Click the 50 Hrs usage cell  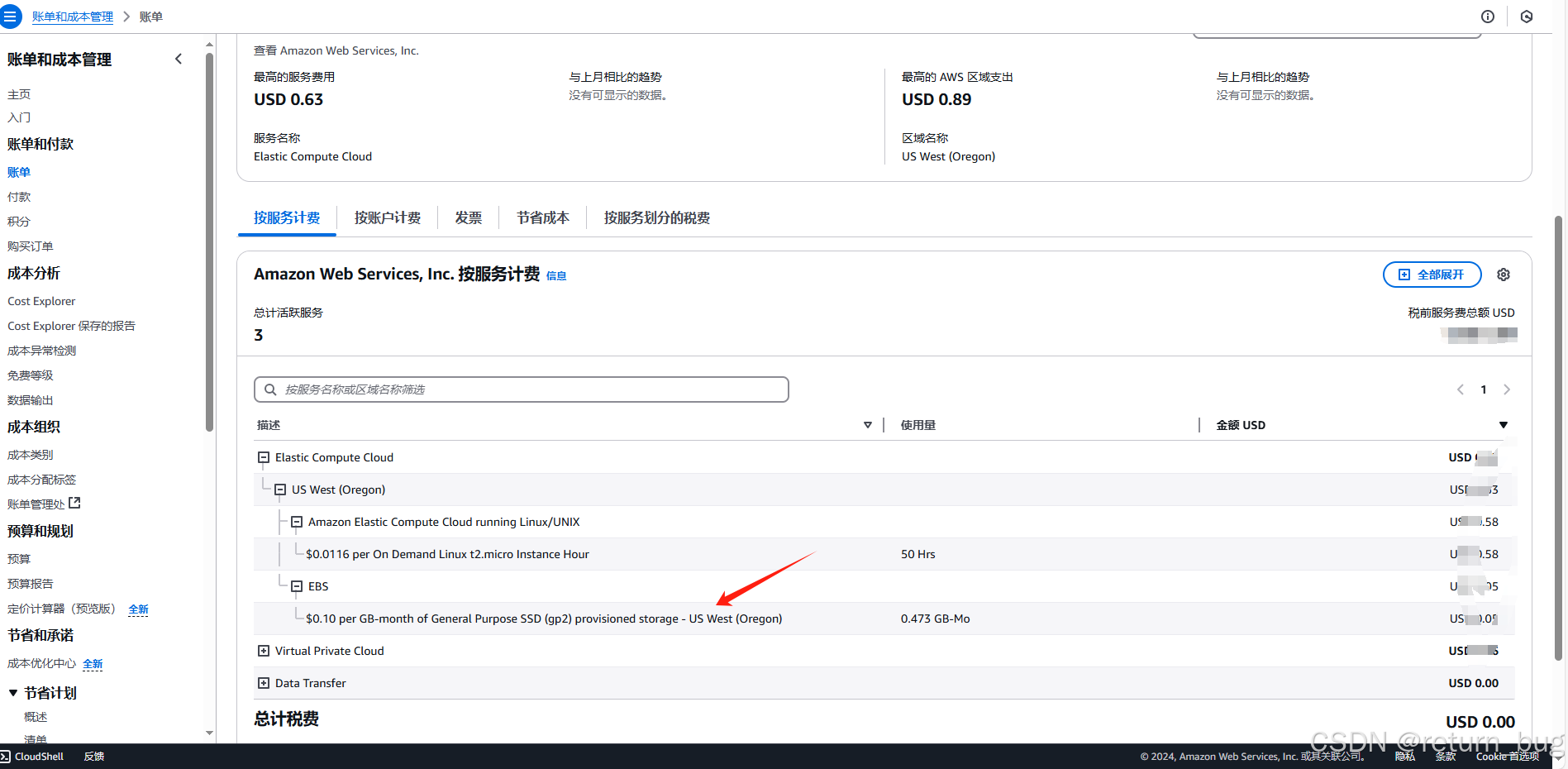[918, 554]
